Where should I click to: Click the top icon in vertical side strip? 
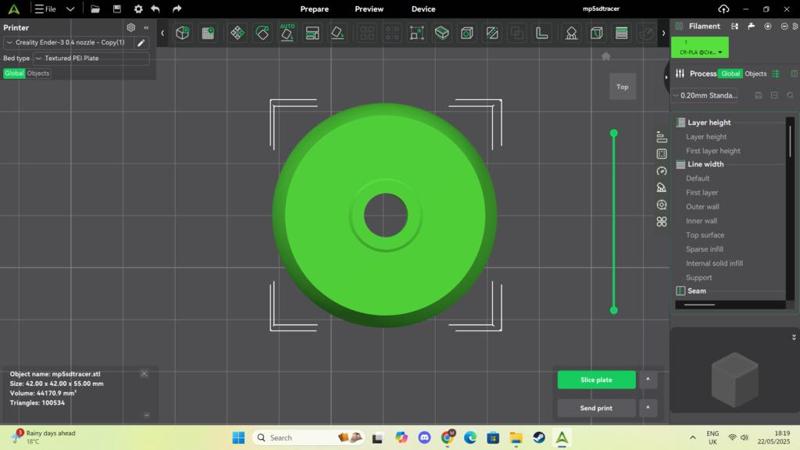pyautogui.click(x=661, y=137)
